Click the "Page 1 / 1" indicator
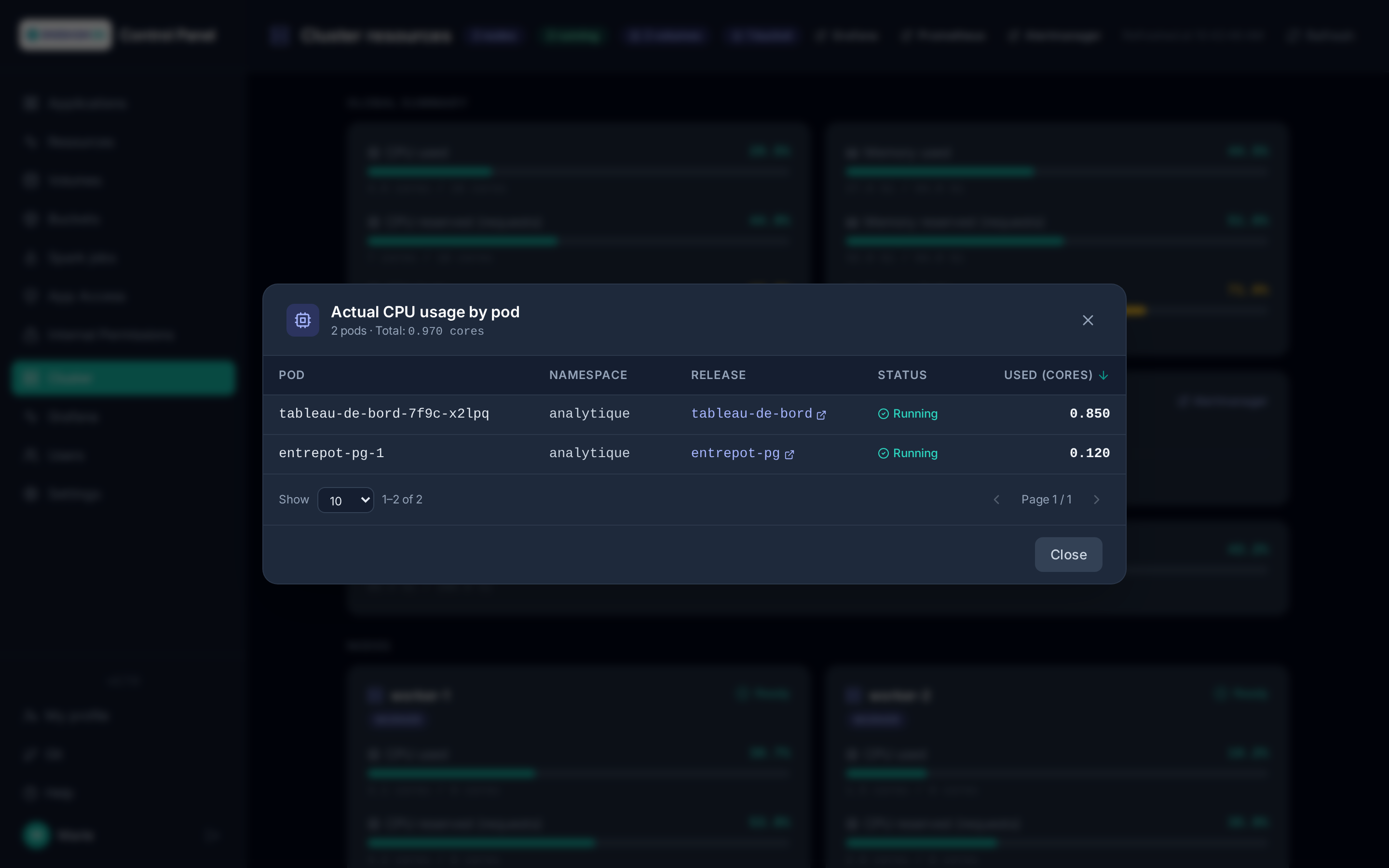The width and height of the screenshot is (1389, 868). [x=1047, y=500]
